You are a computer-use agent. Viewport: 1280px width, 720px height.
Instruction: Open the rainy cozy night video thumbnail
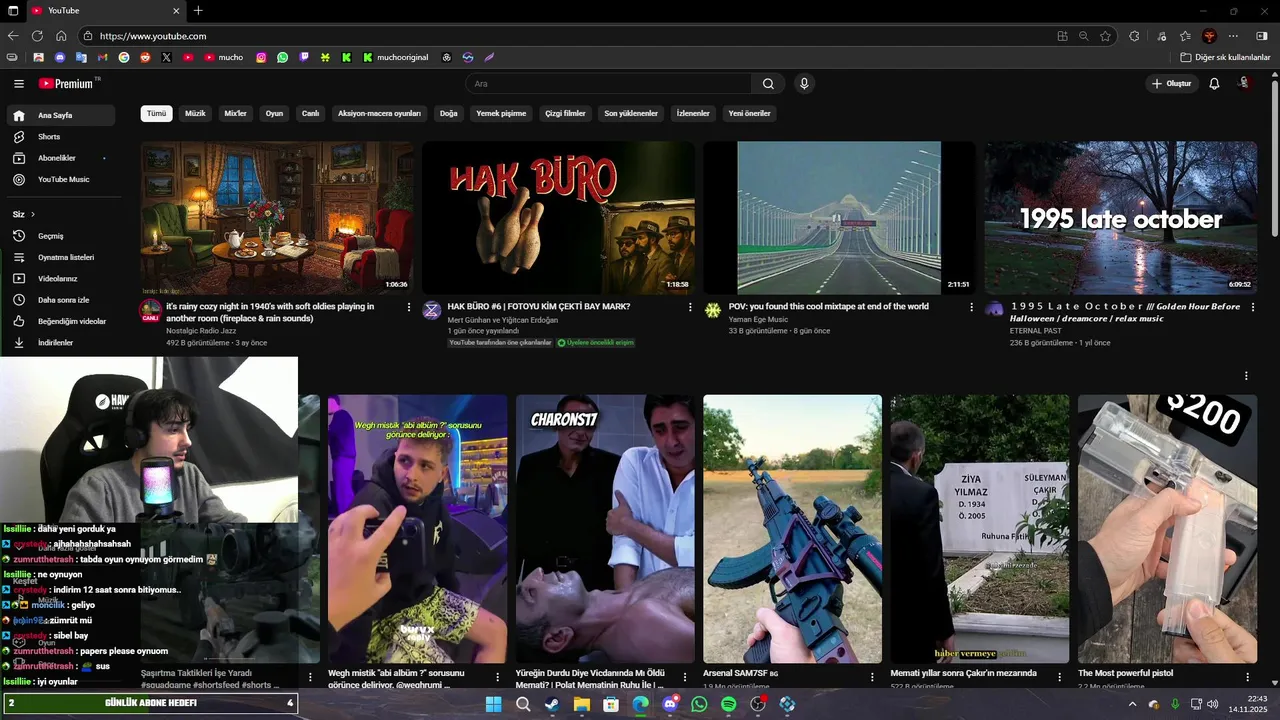tap(277, 217)
